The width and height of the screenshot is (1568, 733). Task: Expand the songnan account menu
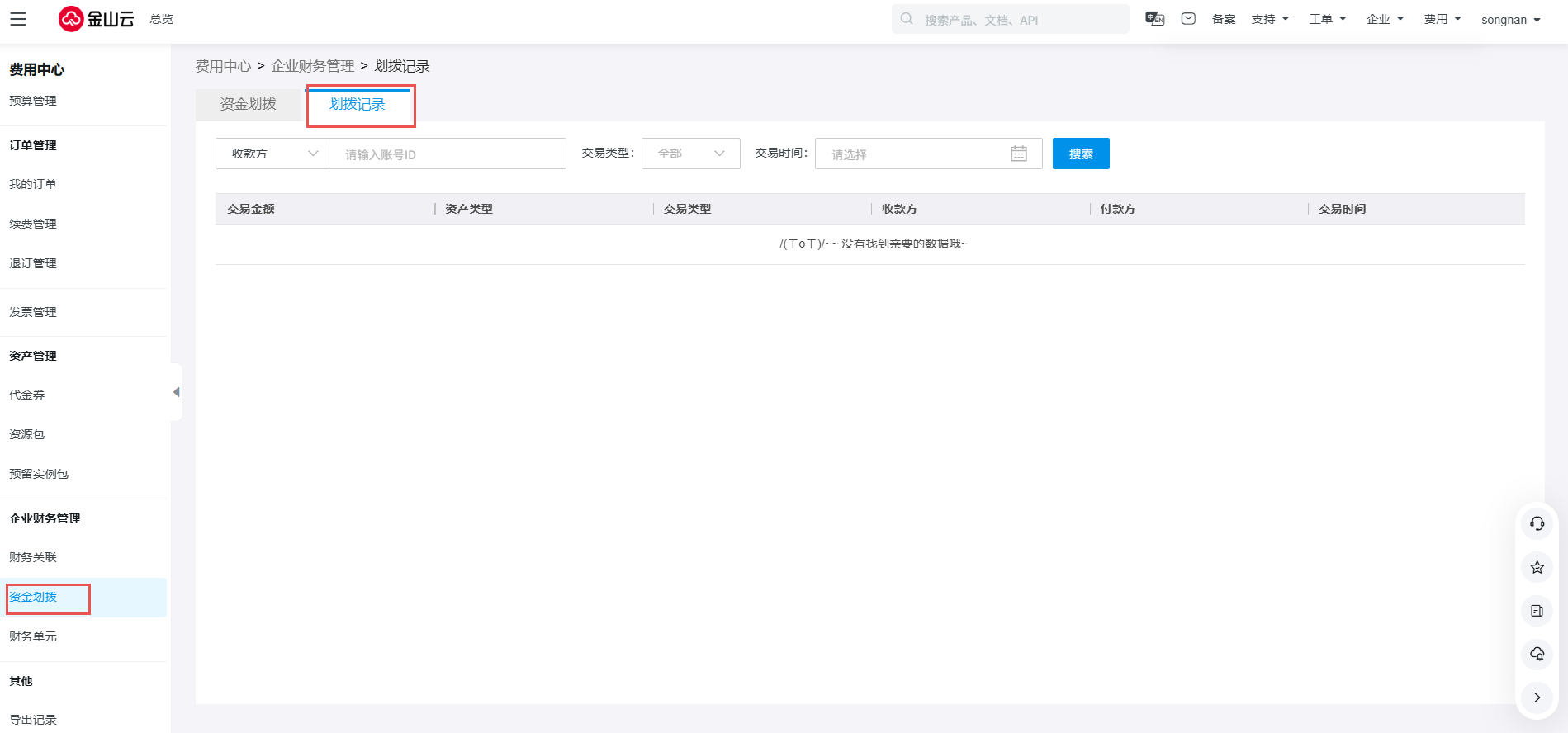tap(1510, 20)
